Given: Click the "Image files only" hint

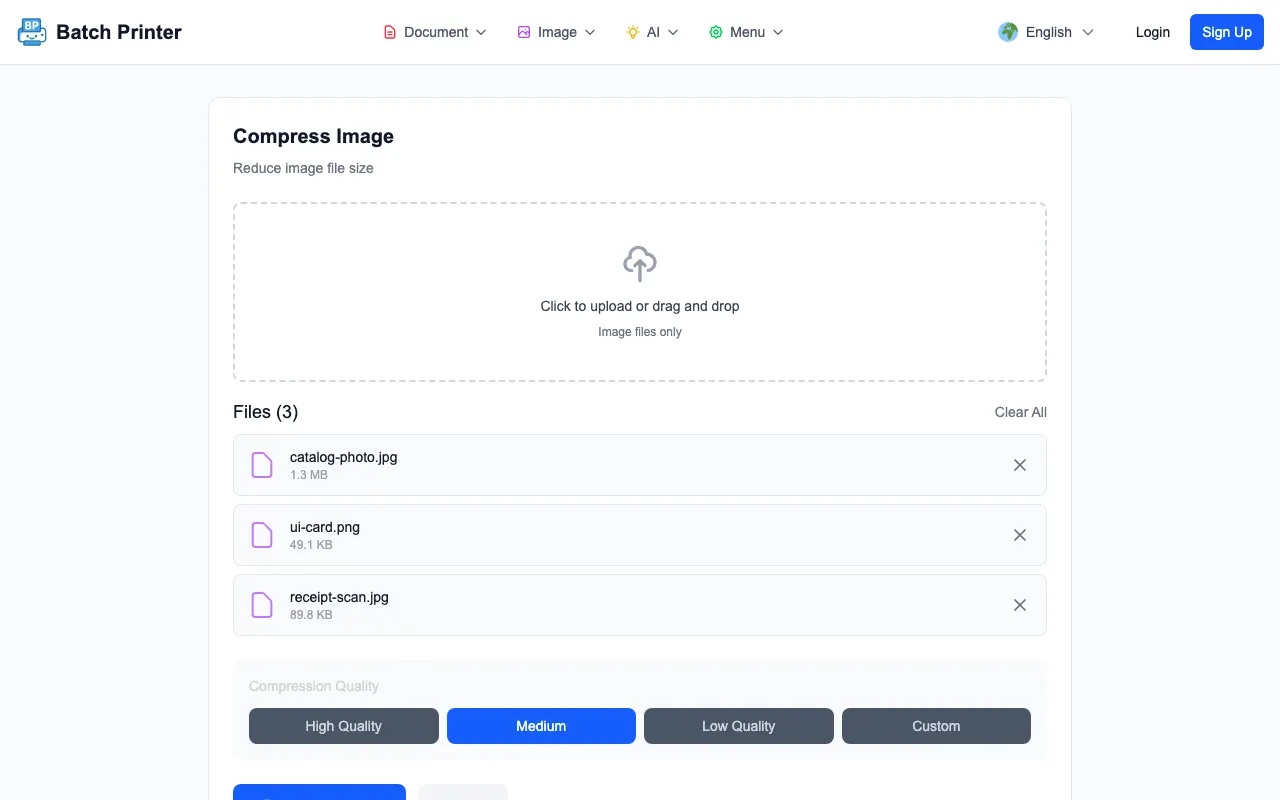Looking at the screenshot, I should [640, 332].
